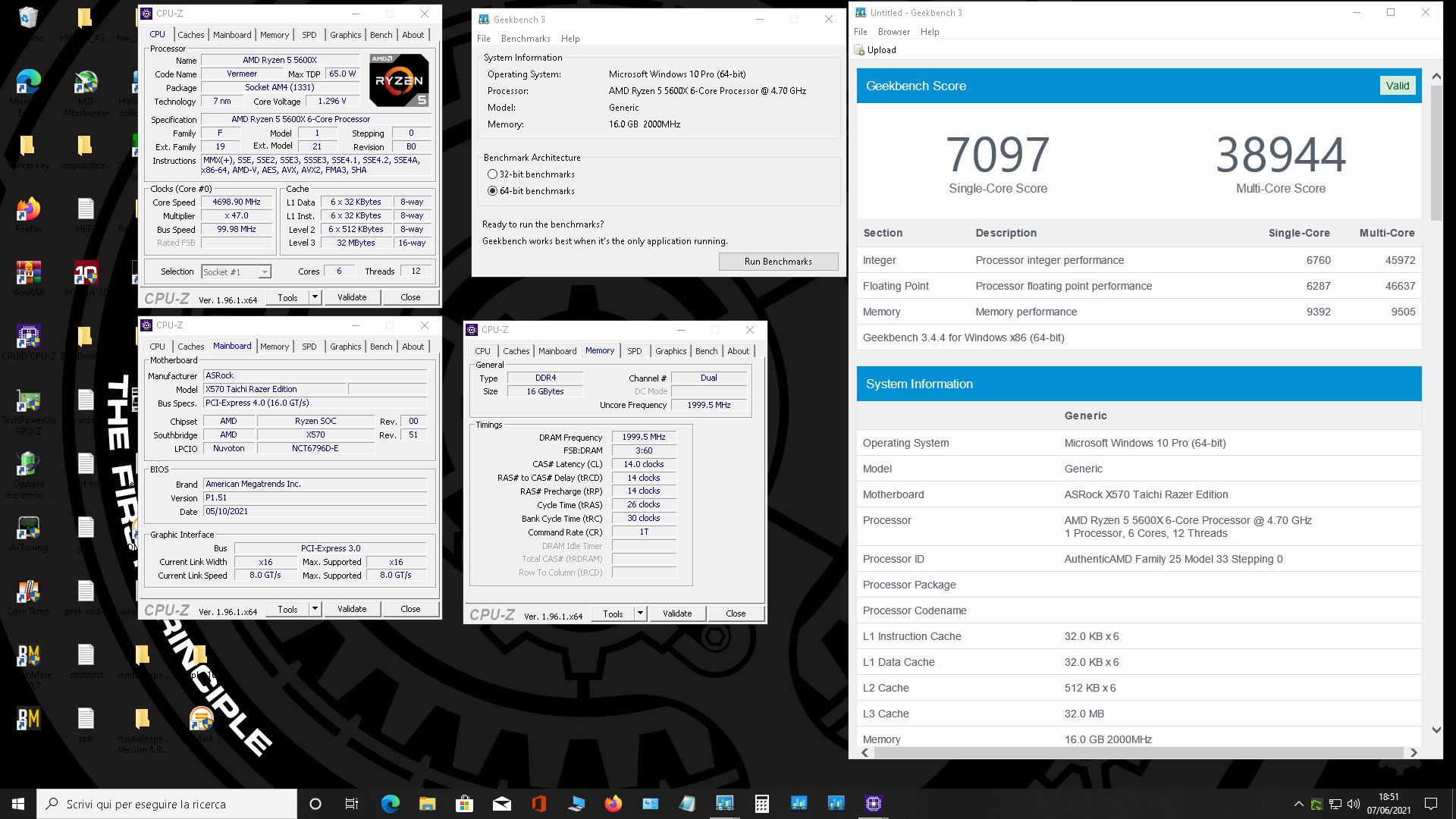Click Validate in the top CPU-Z window
The image size is (1456, 819).
(x=352, y=297)
